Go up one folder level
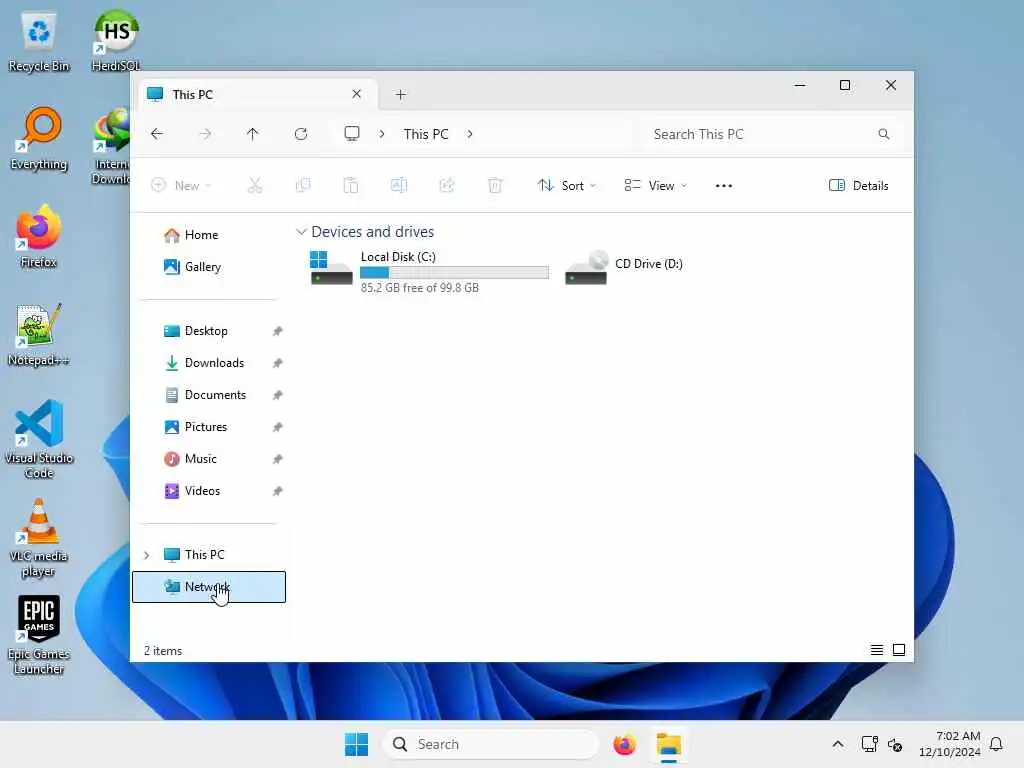This screenshot has width=1024, height=768. (x=253, y=134)
